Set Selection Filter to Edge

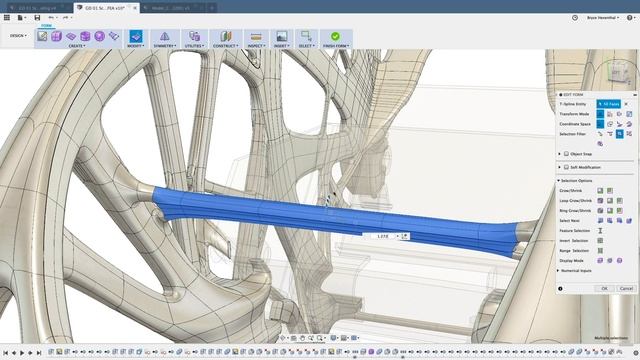click(610, 134)
